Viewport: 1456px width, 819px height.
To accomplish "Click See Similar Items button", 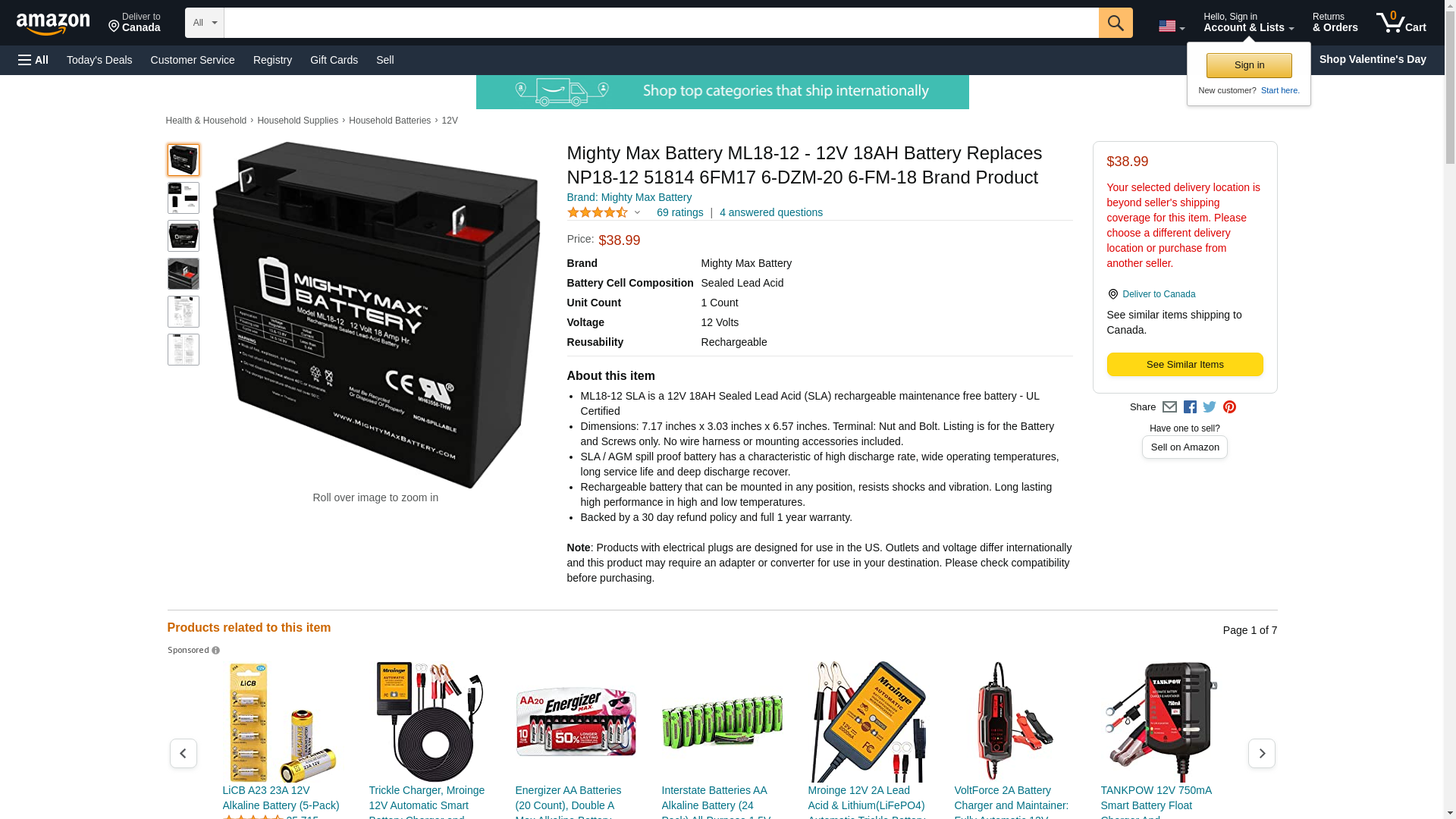I will 1185,364.
